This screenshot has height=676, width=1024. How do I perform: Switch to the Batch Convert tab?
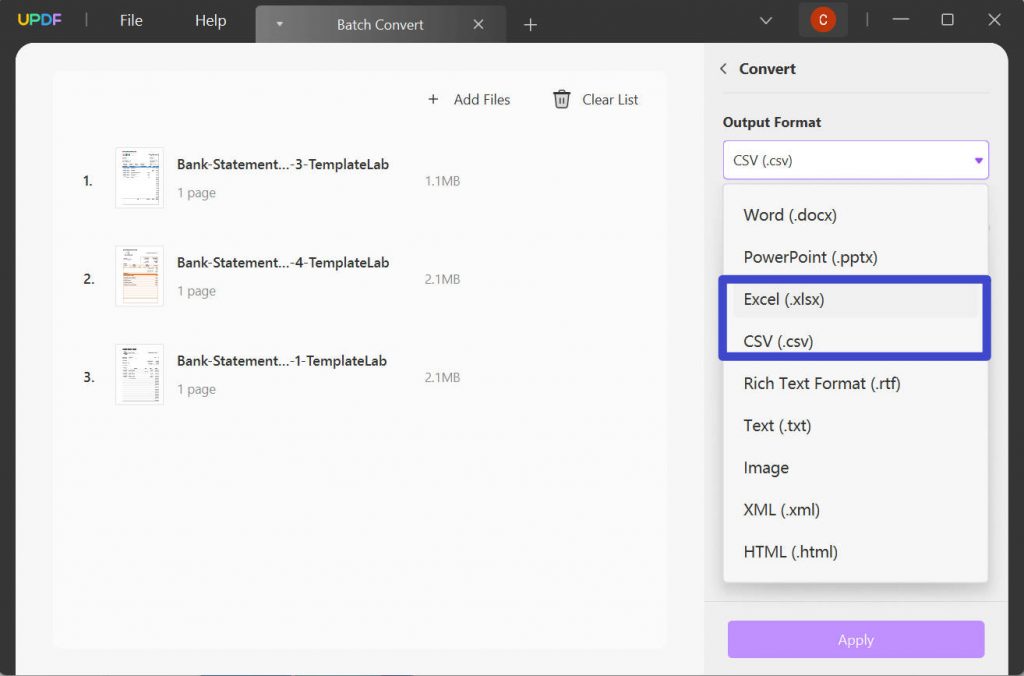click(380, 24)
